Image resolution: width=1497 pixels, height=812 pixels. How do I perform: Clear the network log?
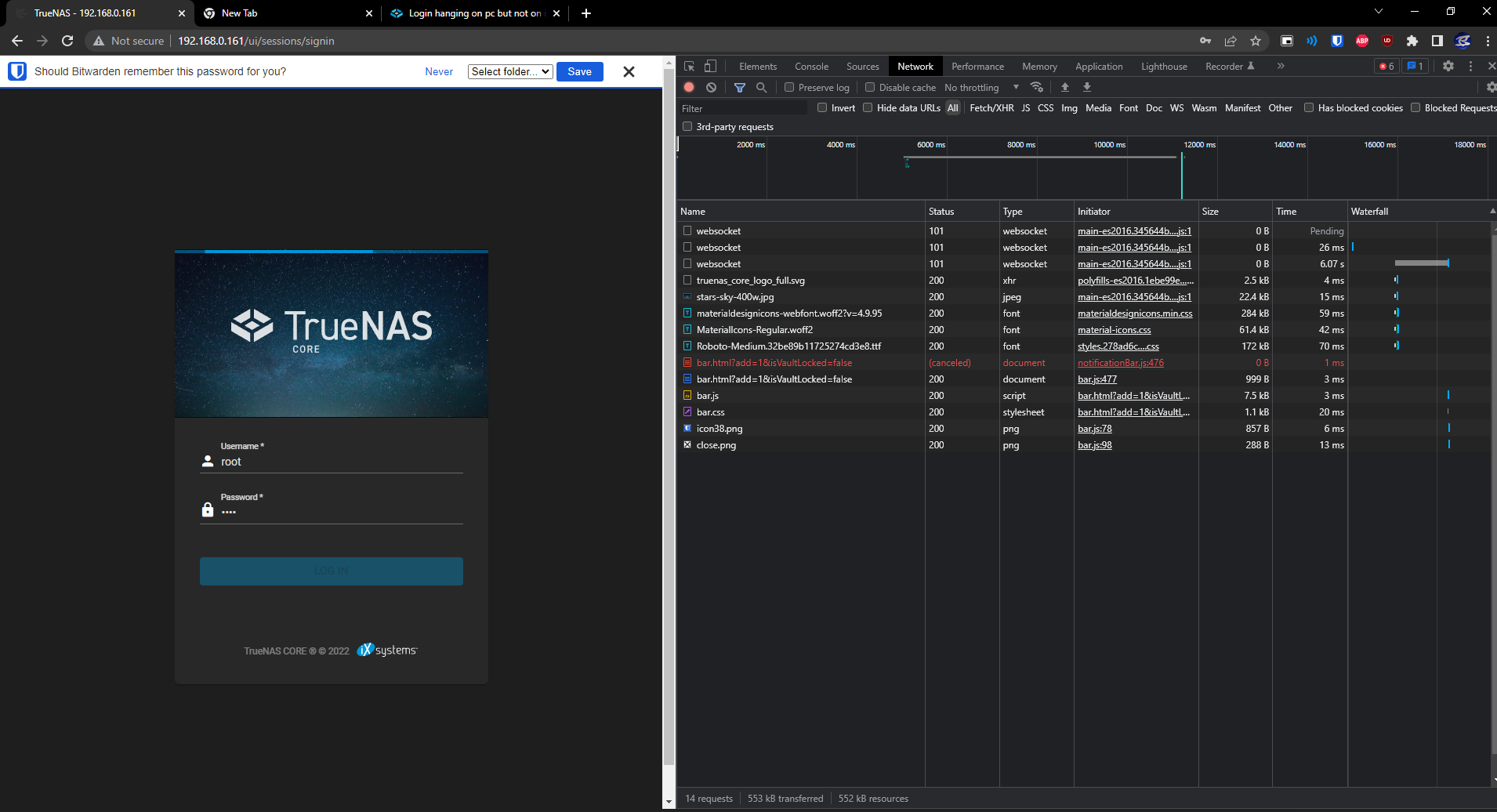(x=711, y=87)
